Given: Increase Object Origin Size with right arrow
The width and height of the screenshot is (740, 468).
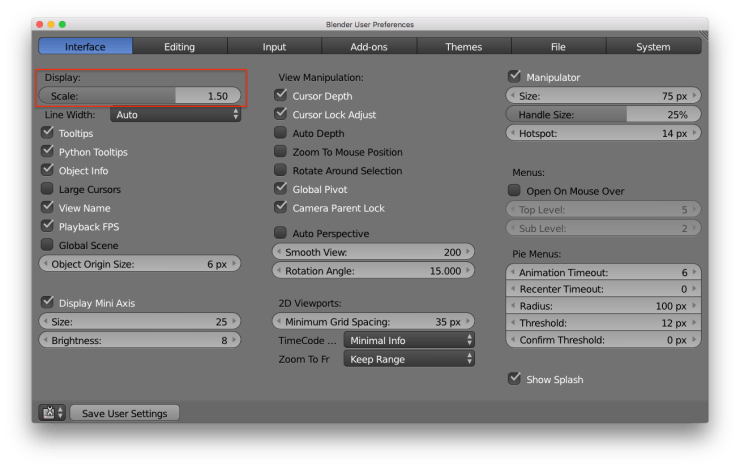Looking at the screenshot, I should point(234,264).
